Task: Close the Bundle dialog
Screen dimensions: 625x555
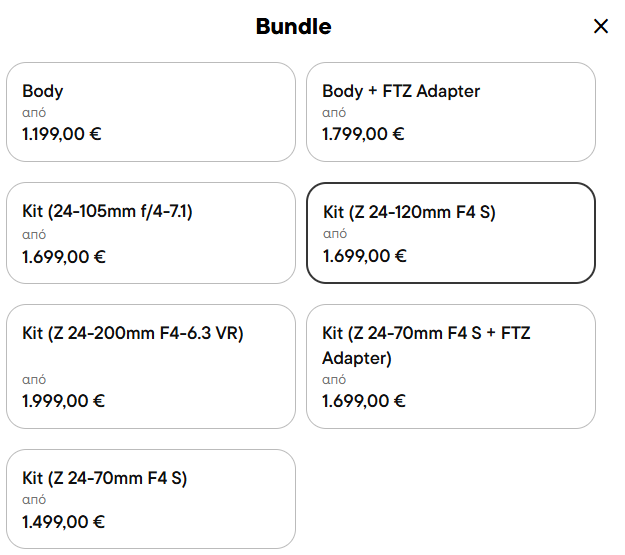Action: click(601, 26)
